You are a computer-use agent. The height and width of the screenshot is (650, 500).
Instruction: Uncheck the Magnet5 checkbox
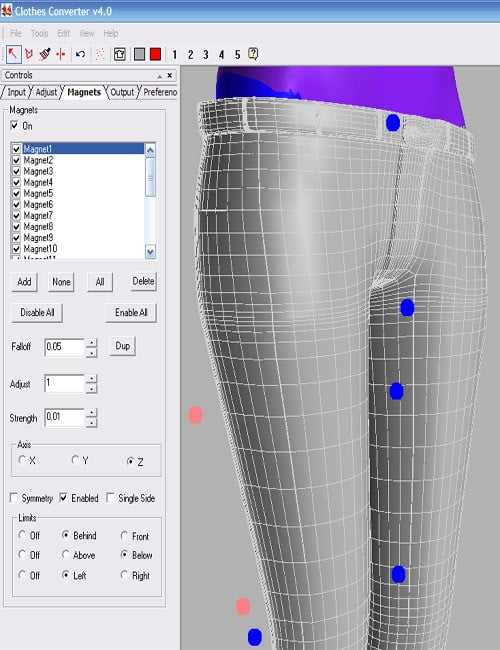click(17, 193)
